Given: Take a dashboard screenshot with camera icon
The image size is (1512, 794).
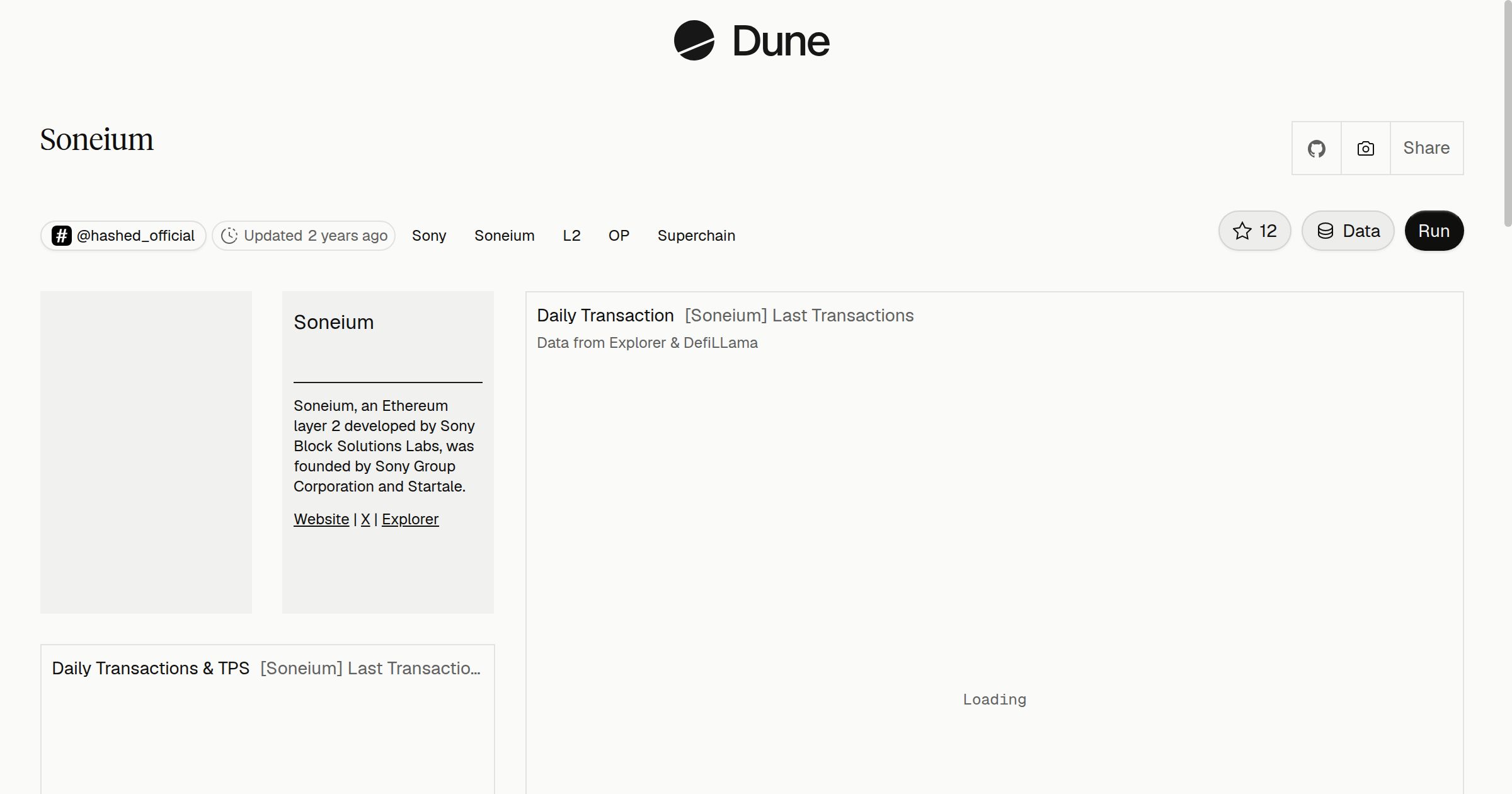Looking at the screenshot, I should pyautogui.click(x=1365, y=148).
